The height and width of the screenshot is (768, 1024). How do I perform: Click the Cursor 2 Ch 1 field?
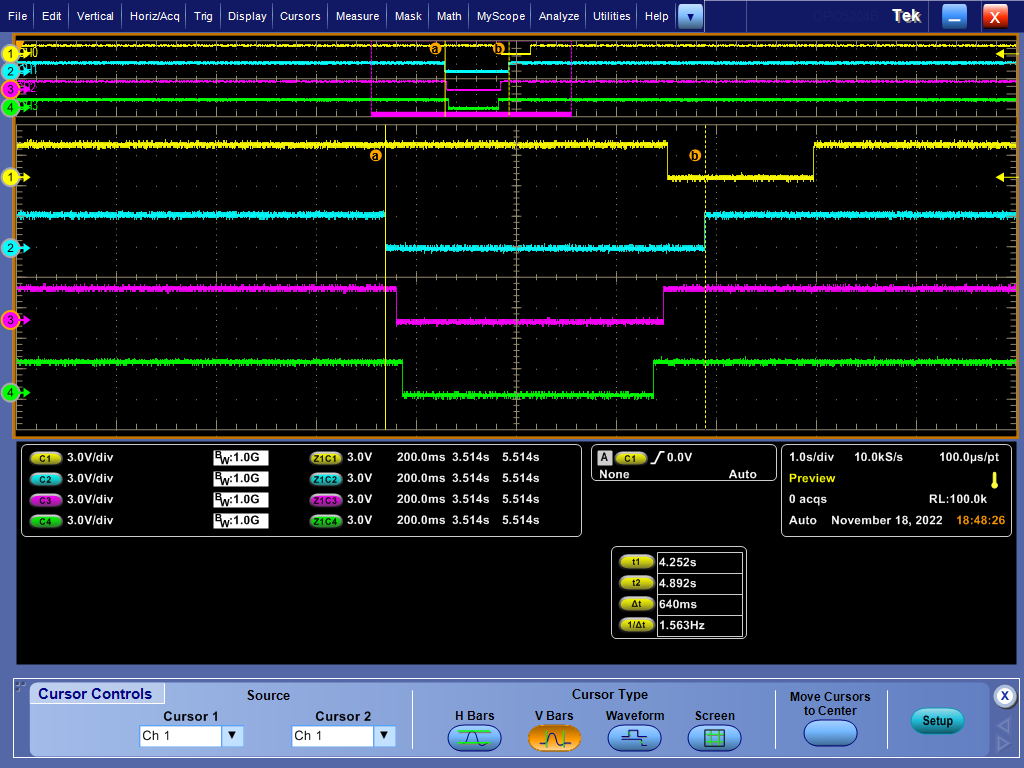[x=333, y=736]
